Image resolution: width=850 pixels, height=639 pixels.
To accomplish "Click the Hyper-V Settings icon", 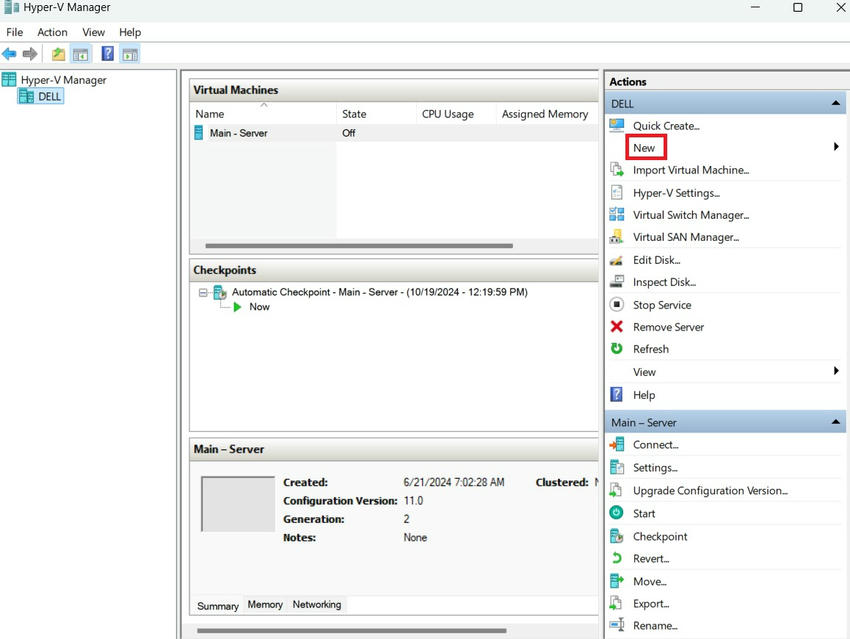I will 616,192.
